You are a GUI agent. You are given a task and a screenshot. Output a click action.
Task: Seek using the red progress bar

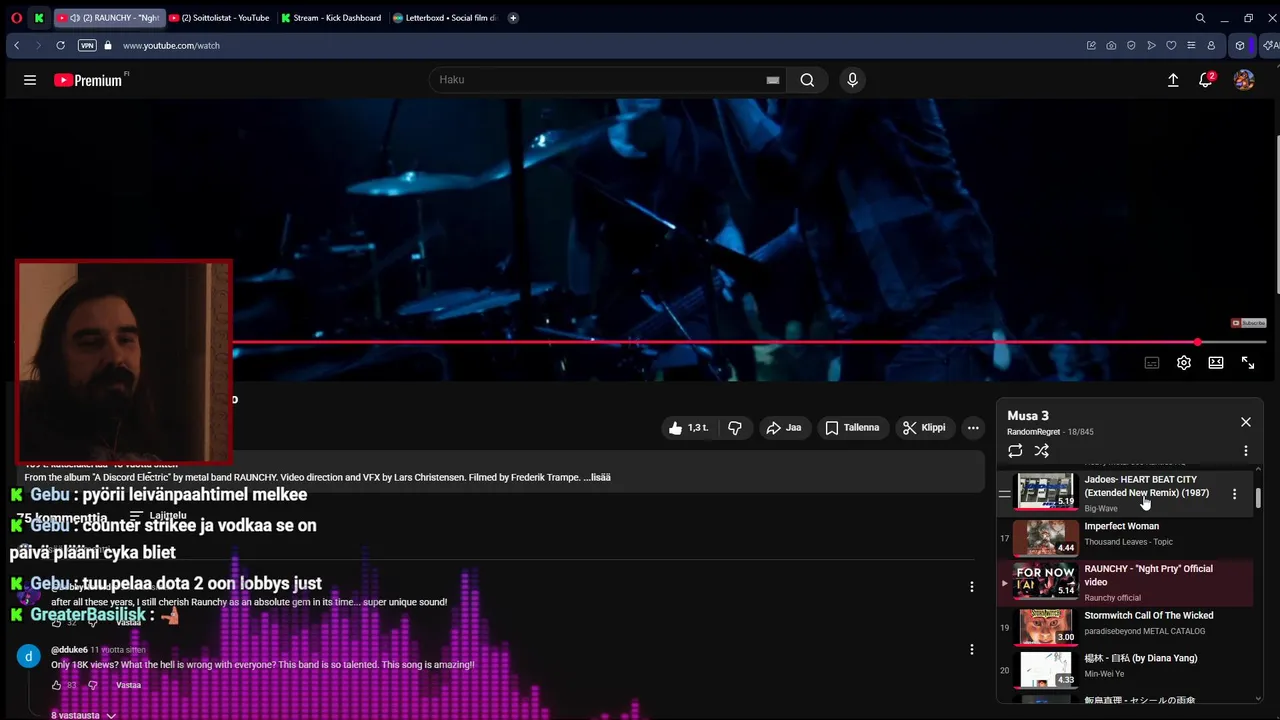click(749, 342)
